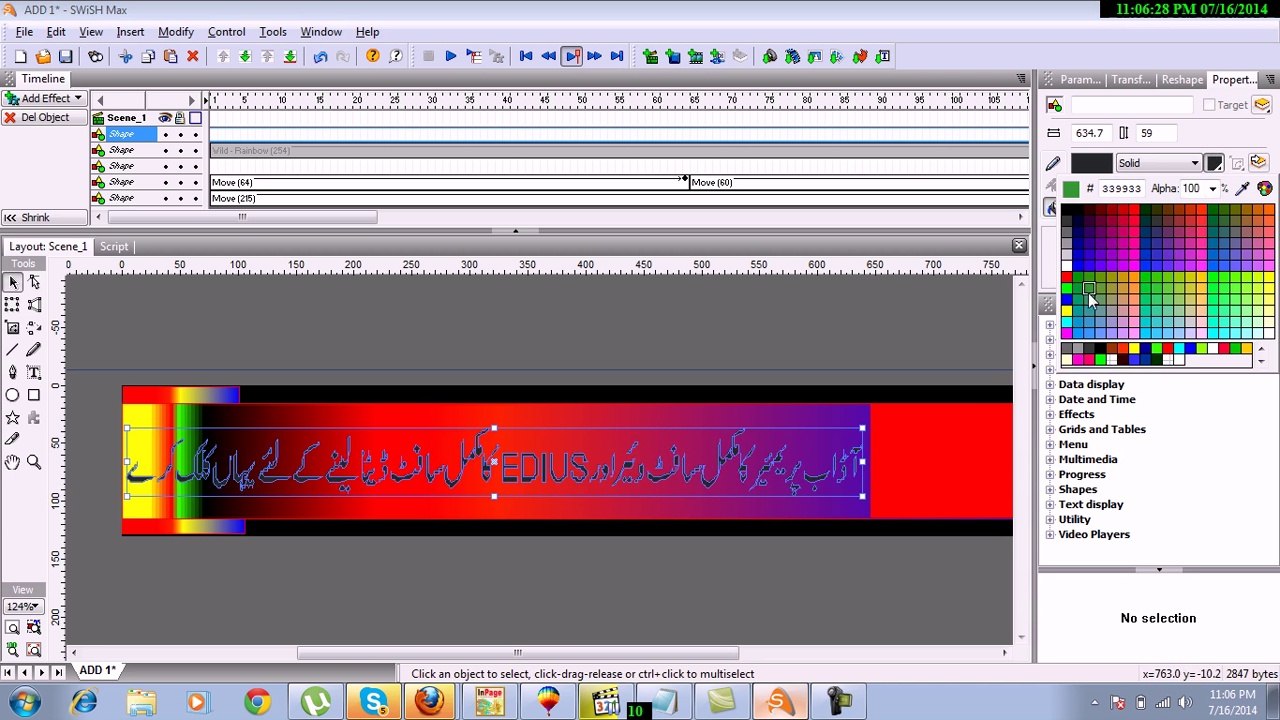Toggle Scene_1 outline square
Image resolution: width=1280 pixels, height=720 pixels.
point(196,118)
